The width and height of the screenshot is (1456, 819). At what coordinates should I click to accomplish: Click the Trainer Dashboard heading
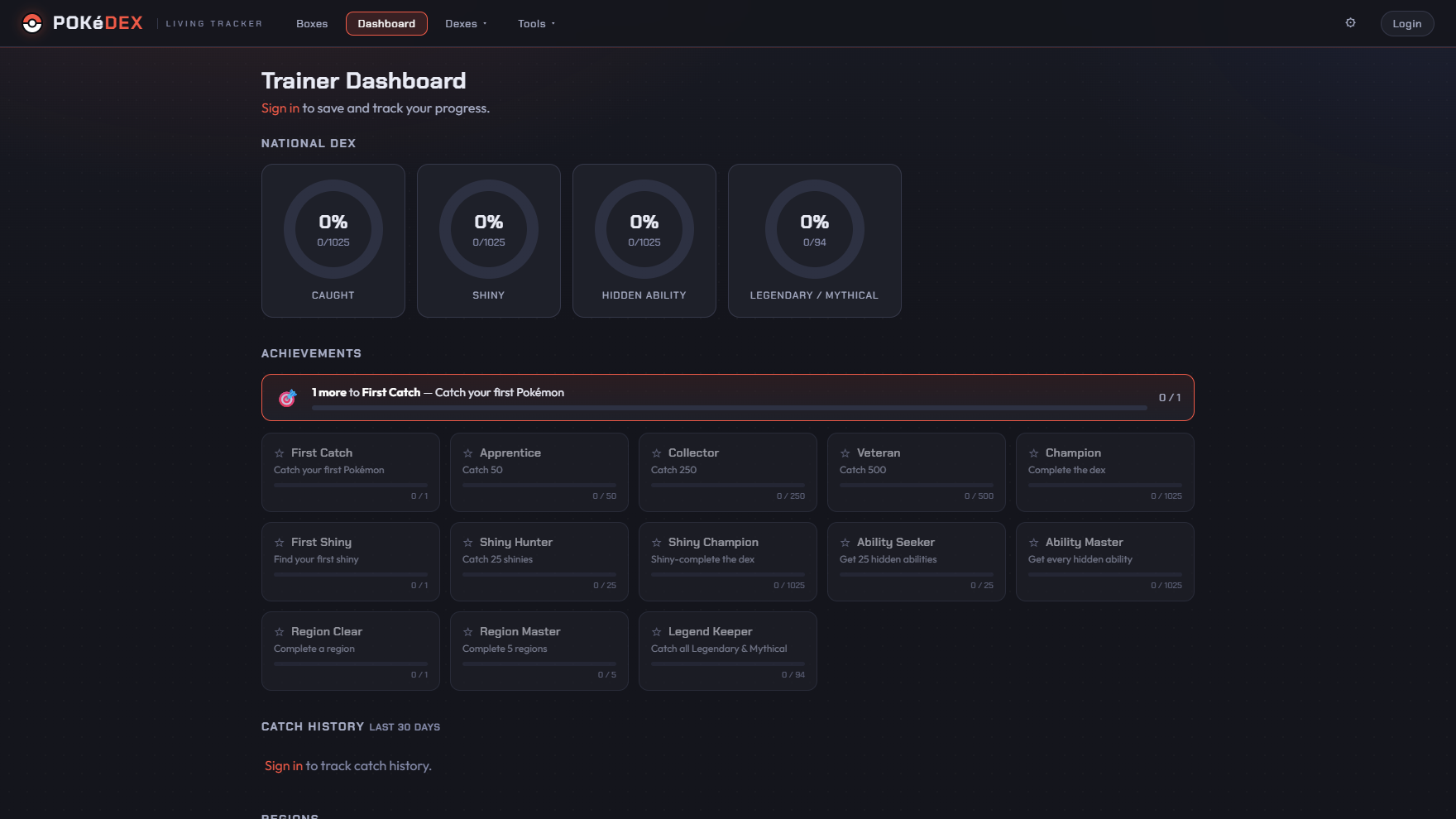(364, 81)
